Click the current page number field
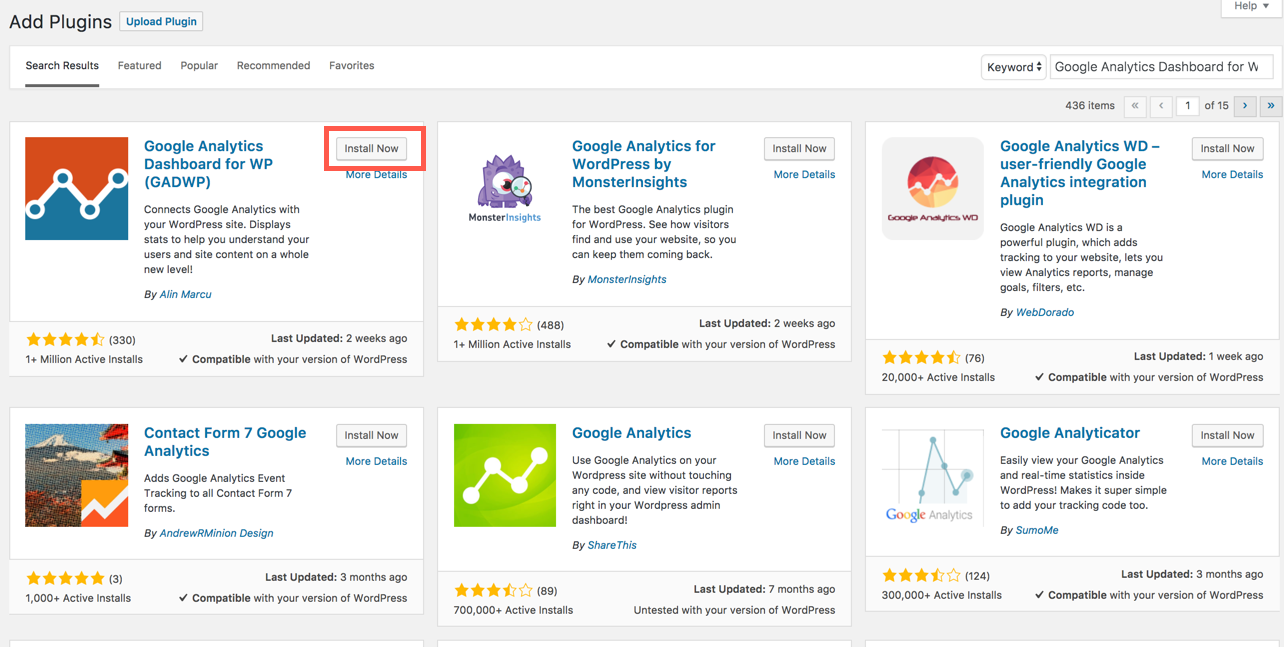 (1188, 105)
